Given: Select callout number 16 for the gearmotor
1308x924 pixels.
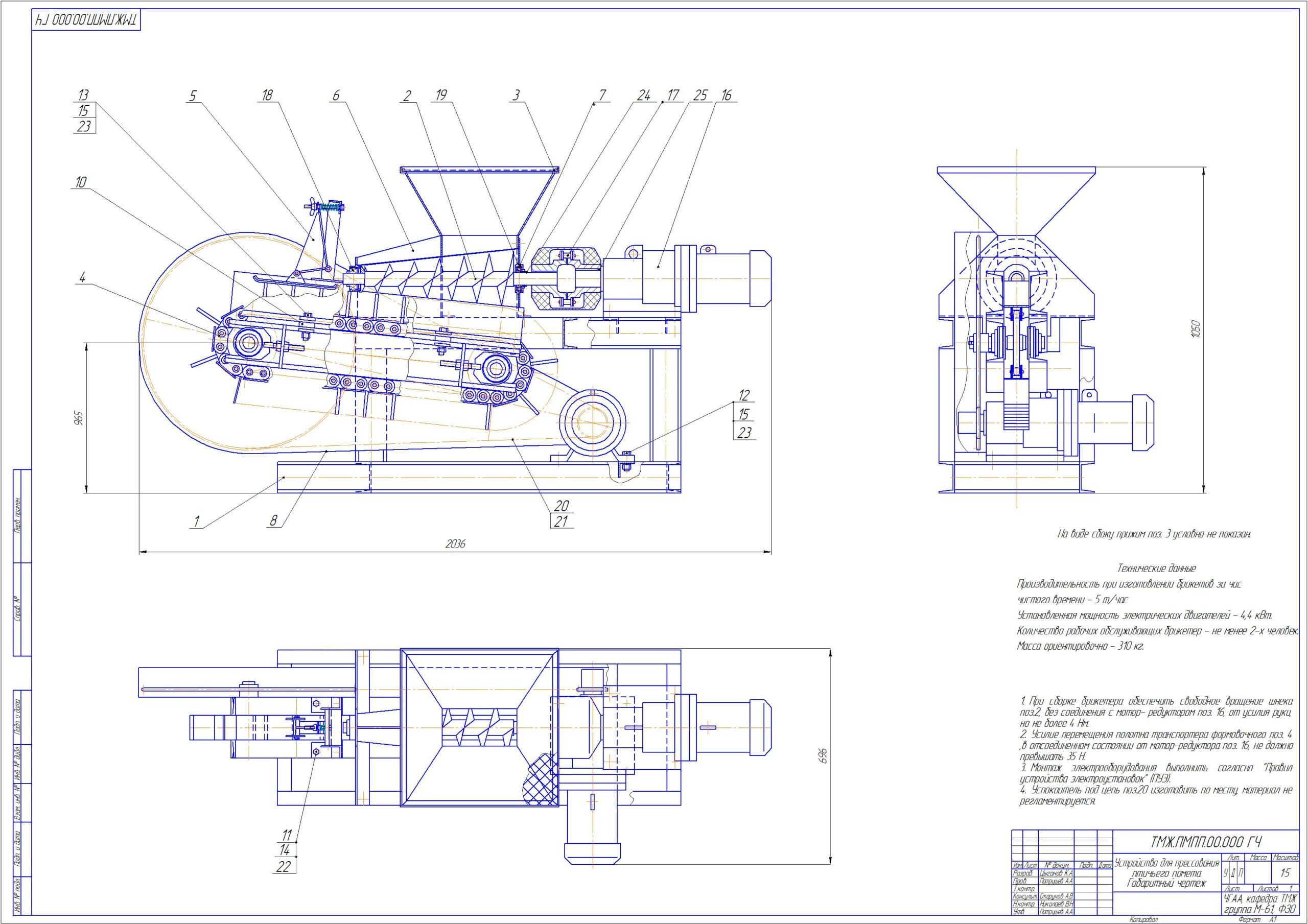Looking at the screenshot, I should [x=727, y=95].
